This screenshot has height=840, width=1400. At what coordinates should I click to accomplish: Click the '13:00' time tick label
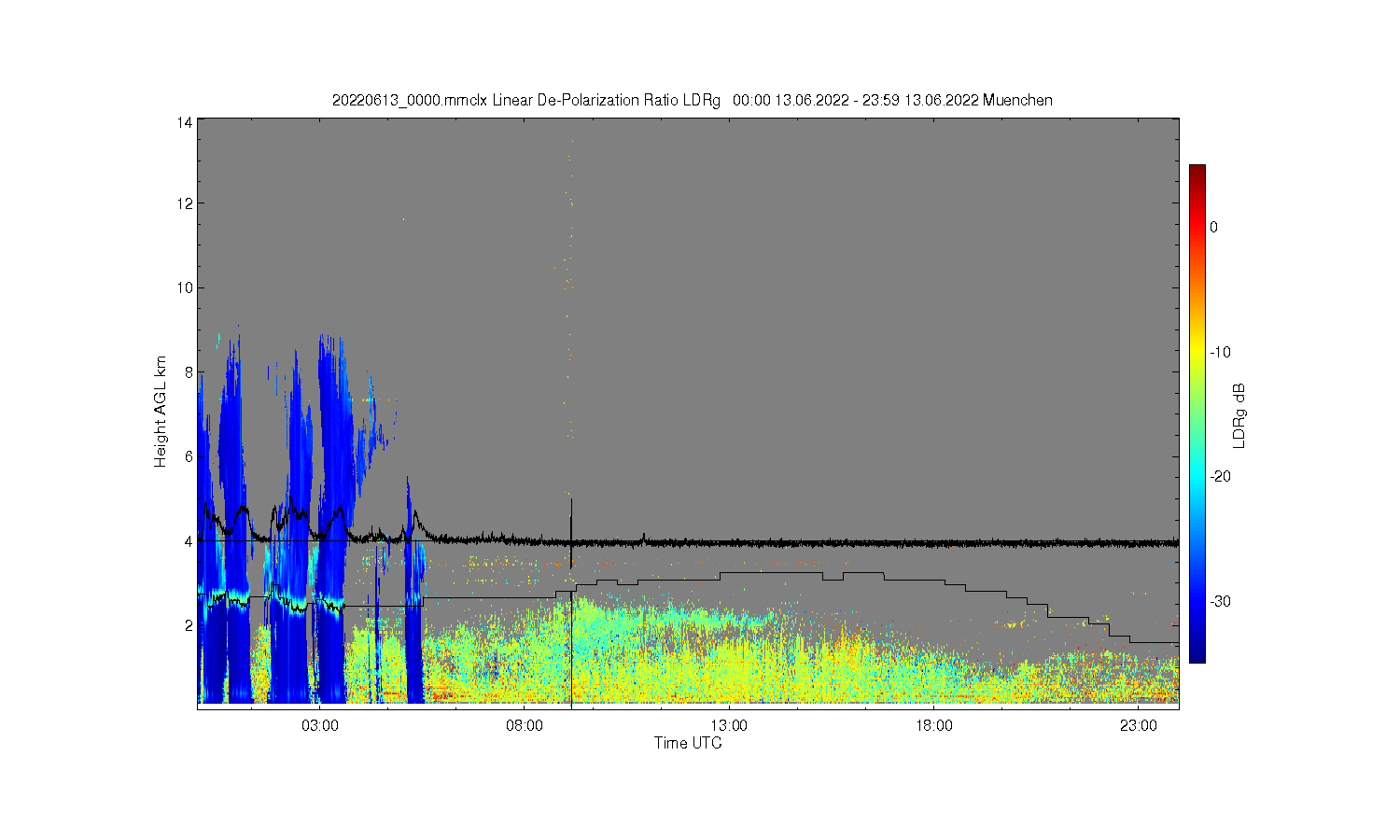(729, 726)
